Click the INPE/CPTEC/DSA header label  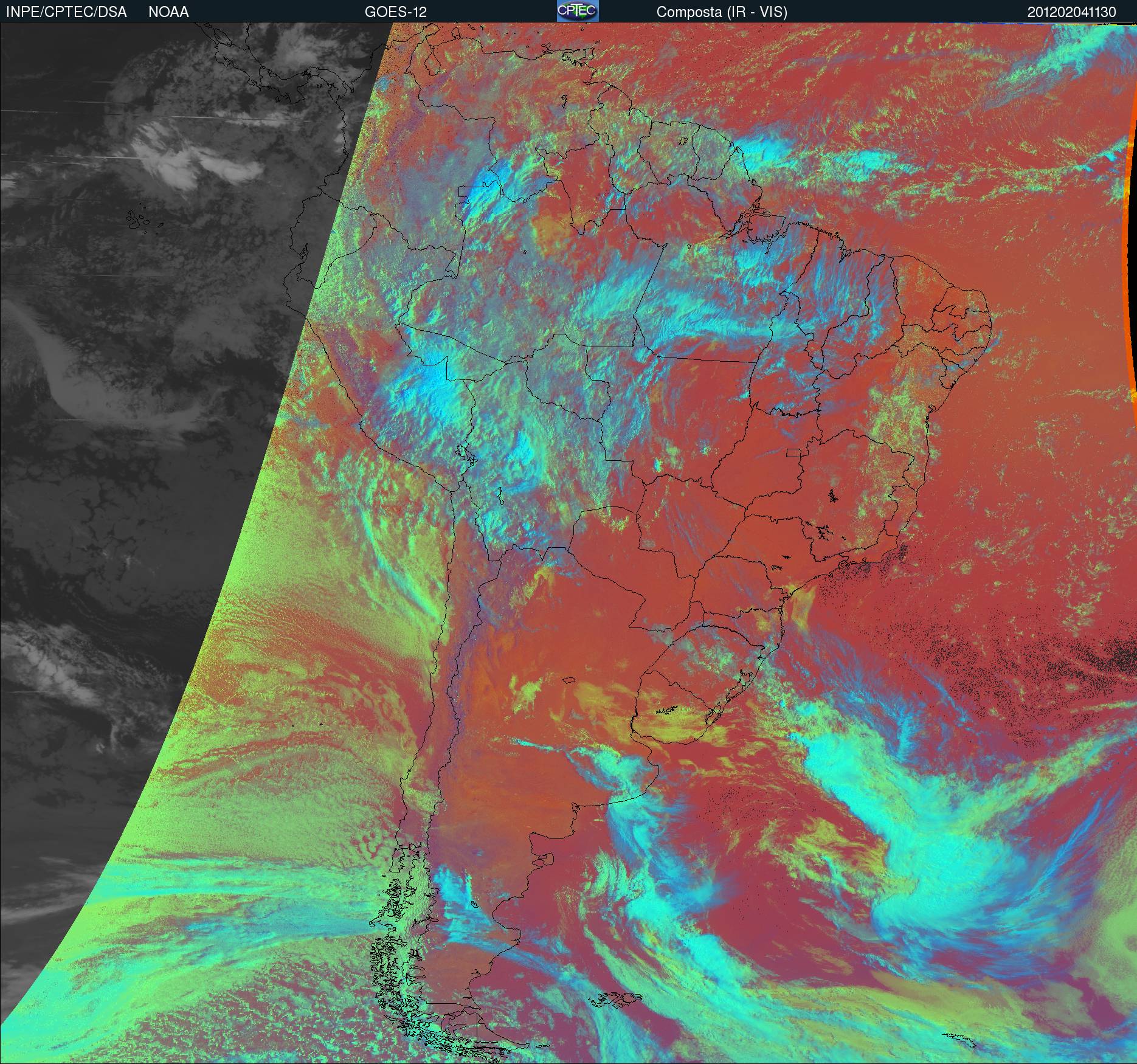(x=66, y=12)
